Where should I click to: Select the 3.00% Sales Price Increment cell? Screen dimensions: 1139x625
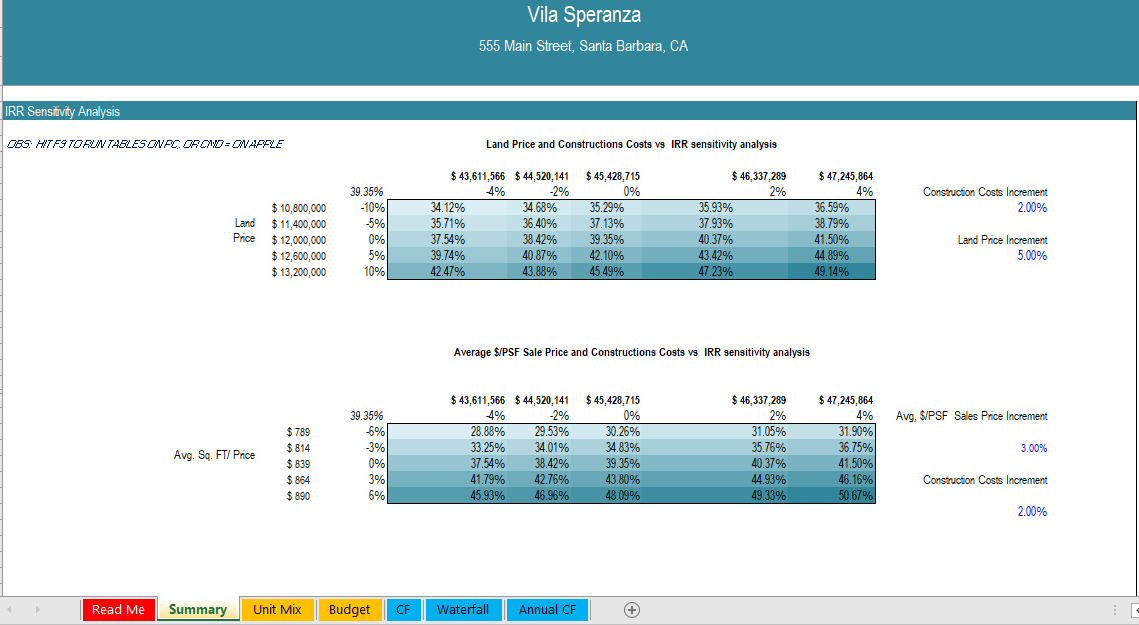1033,448
